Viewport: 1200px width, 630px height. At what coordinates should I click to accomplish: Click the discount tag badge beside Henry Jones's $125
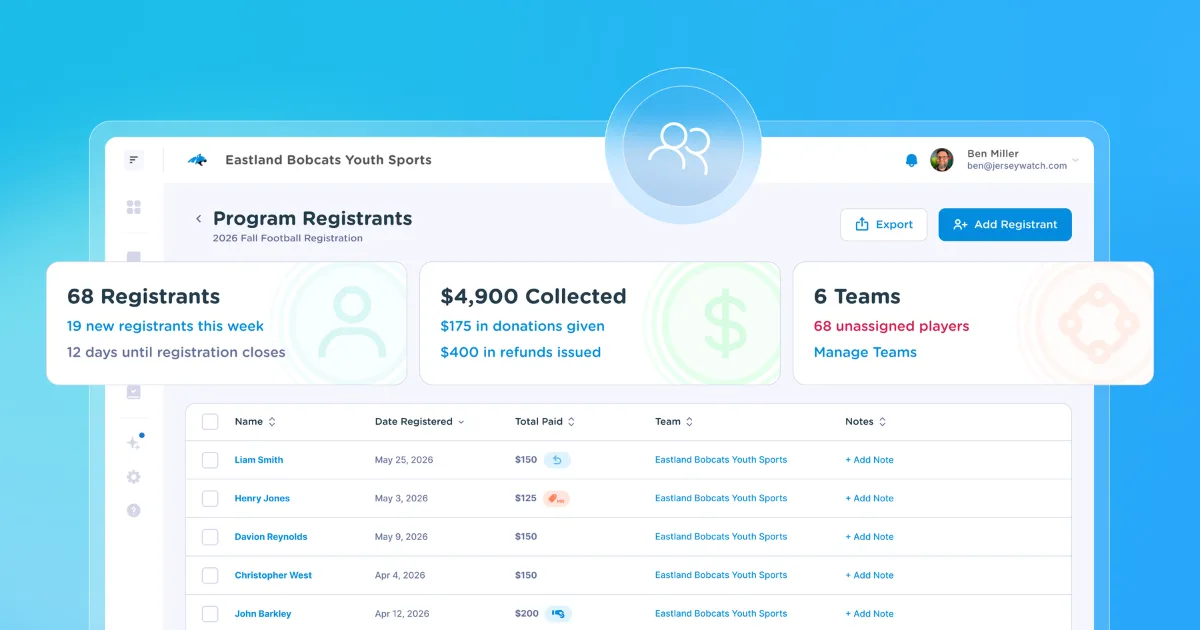pos(556,498)
